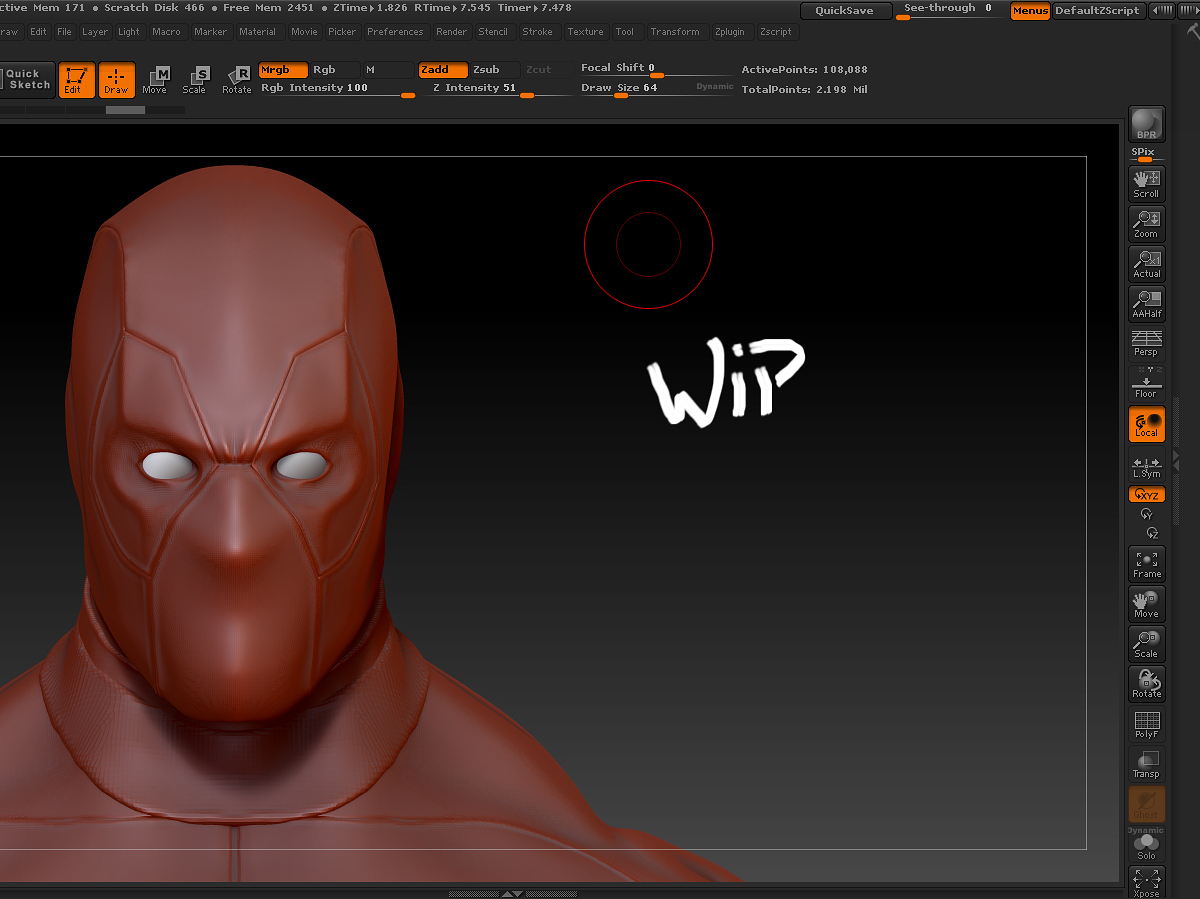Select the Scale tool in top shelf
The height and width of the screenshot is (899, 1200).
[x=194, y=80]
